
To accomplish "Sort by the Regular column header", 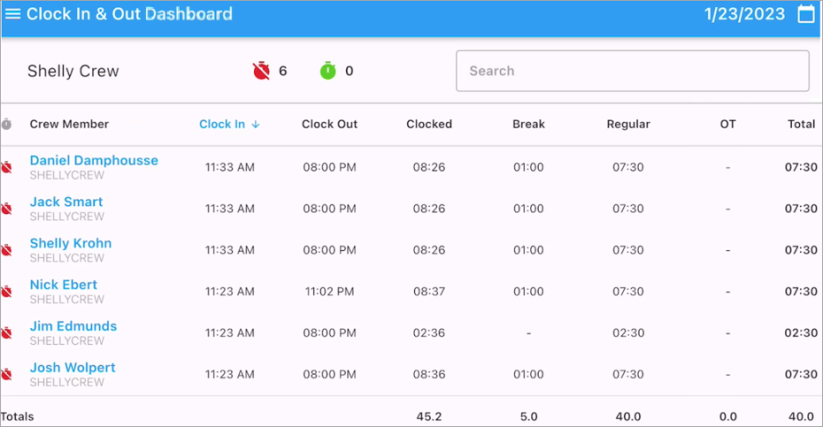I will 628,124.
